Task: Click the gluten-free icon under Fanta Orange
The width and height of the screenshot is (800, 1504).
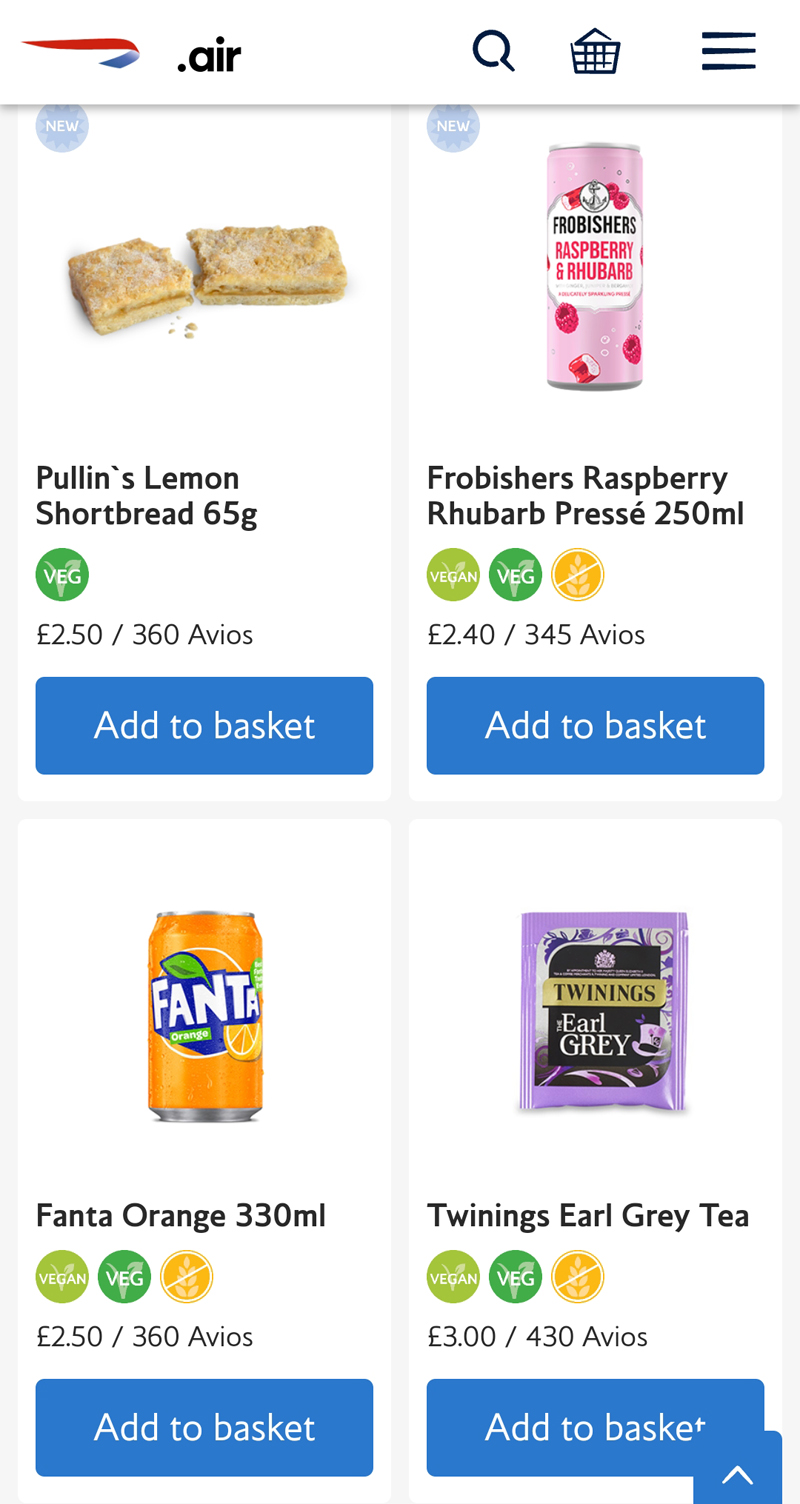Action: [x=186, y=1277]
